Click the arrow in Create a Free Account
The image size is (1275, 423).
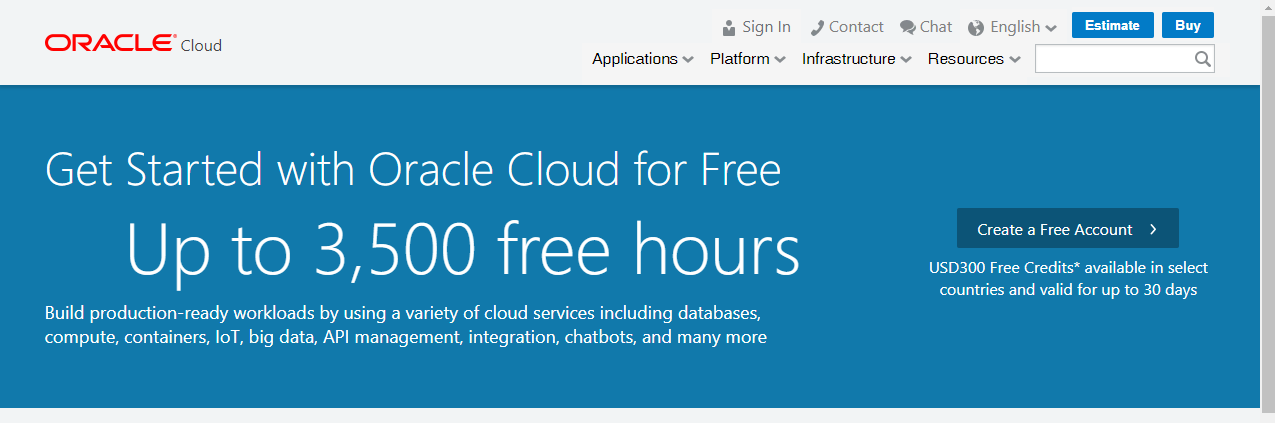click(1153, 229)
